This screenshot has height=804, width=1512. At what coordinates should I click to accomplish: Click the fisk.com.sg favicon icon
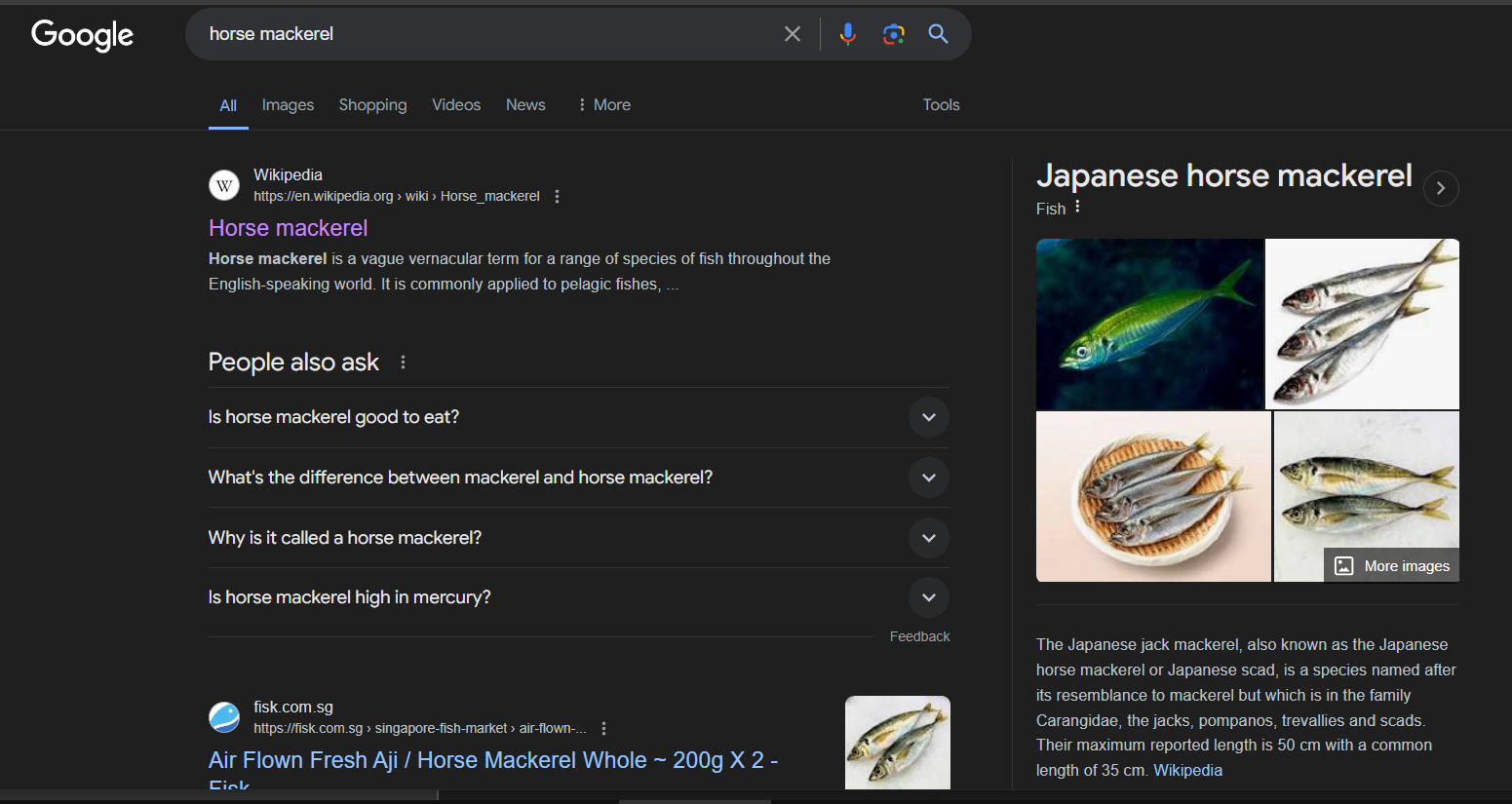tap(224, 717)
